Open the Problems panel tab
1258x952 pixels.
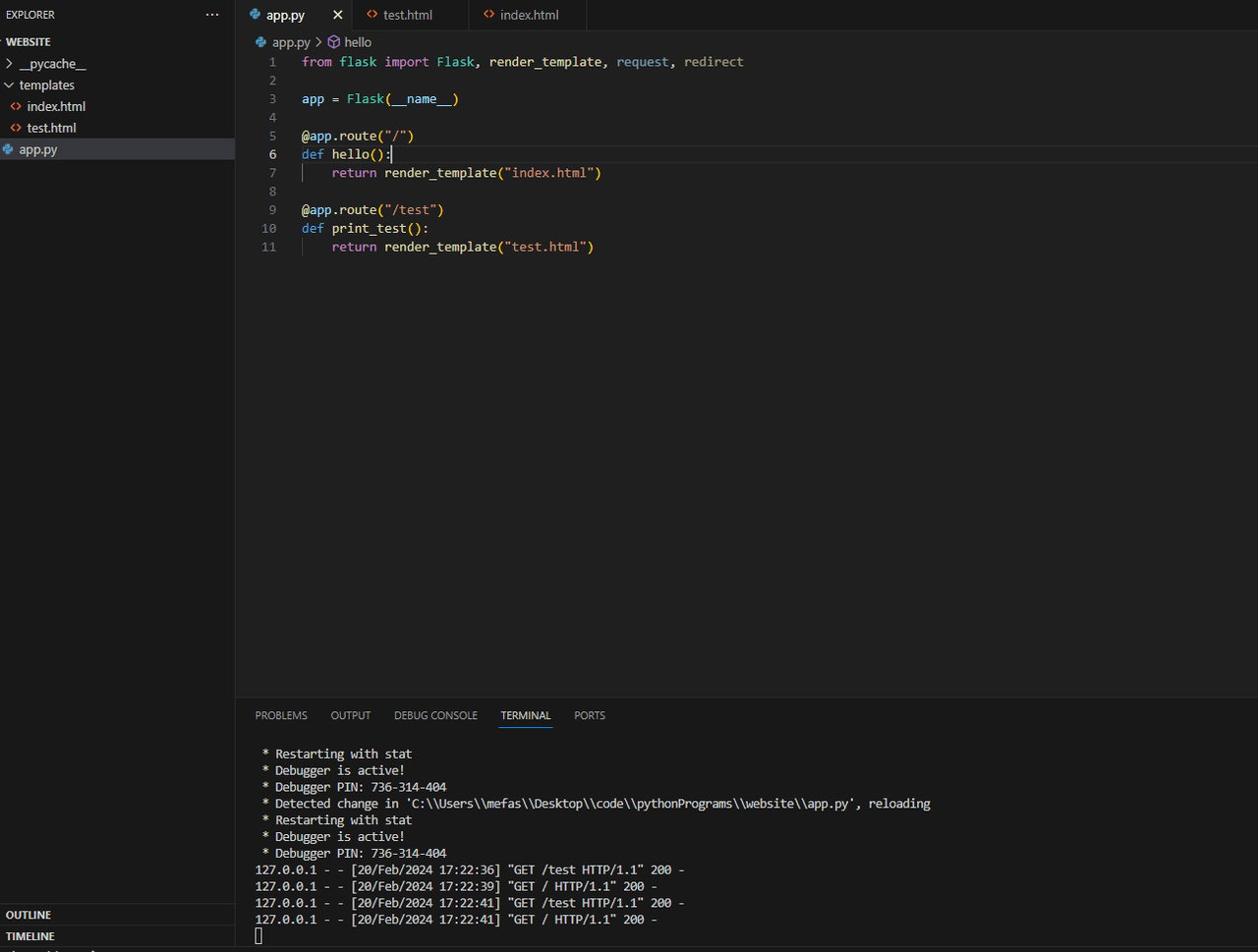point(281,715)
